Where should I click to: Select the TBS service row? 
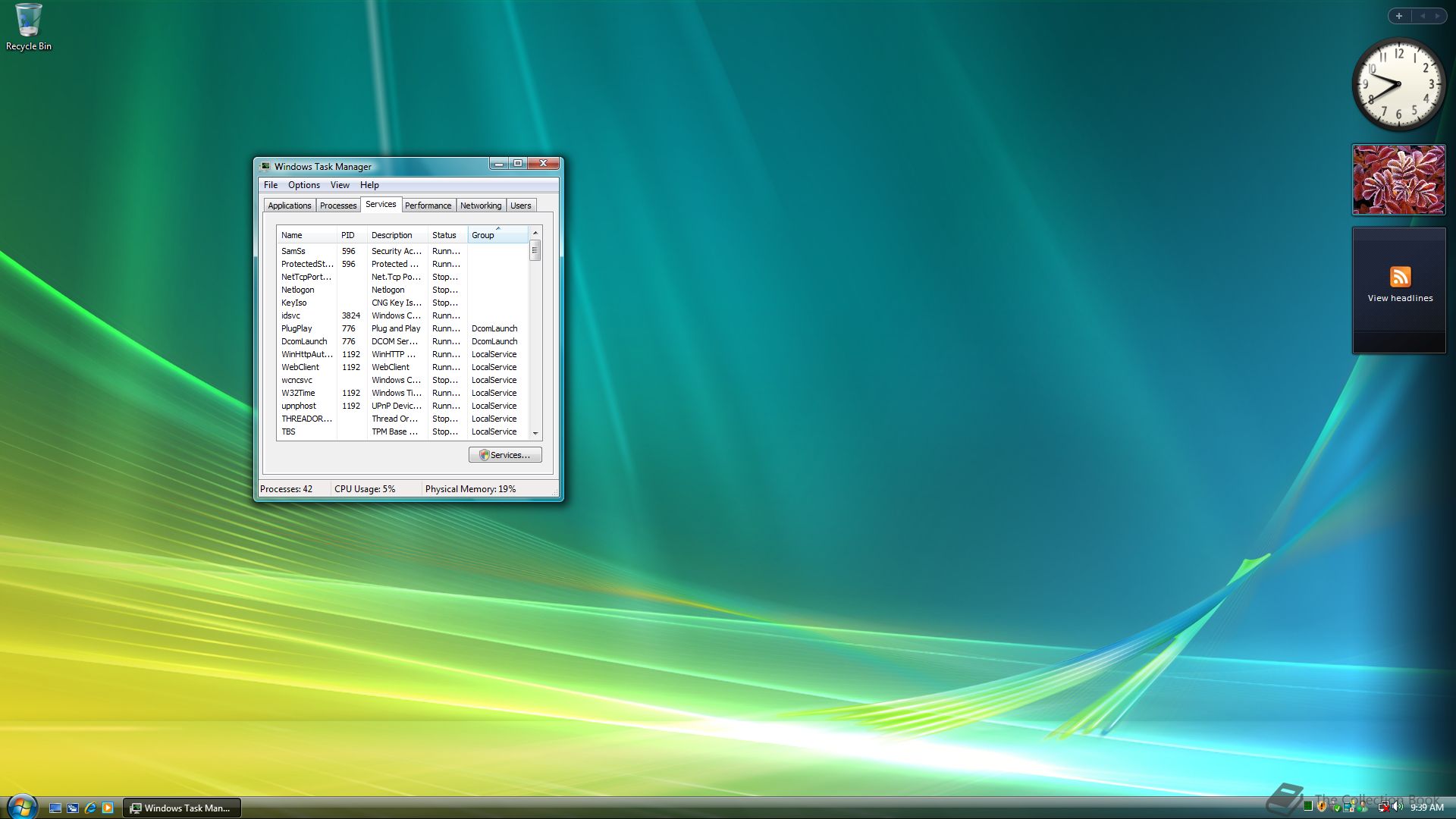click(402, 431)
